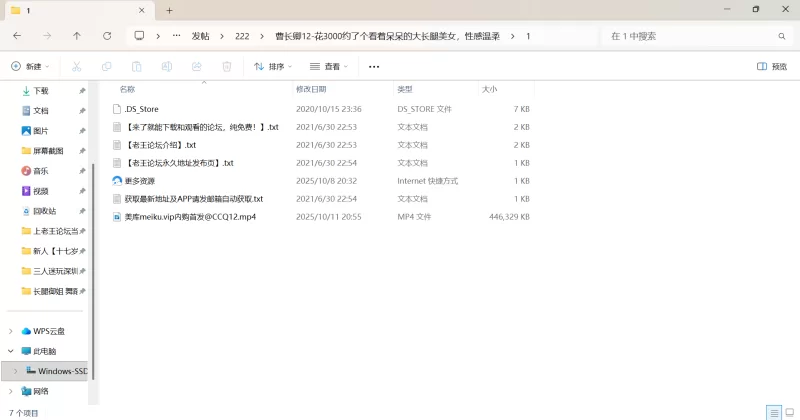Toggle the 预览 preview pane
This screenshot has height=420, width=800.
[x=775, y=67]
